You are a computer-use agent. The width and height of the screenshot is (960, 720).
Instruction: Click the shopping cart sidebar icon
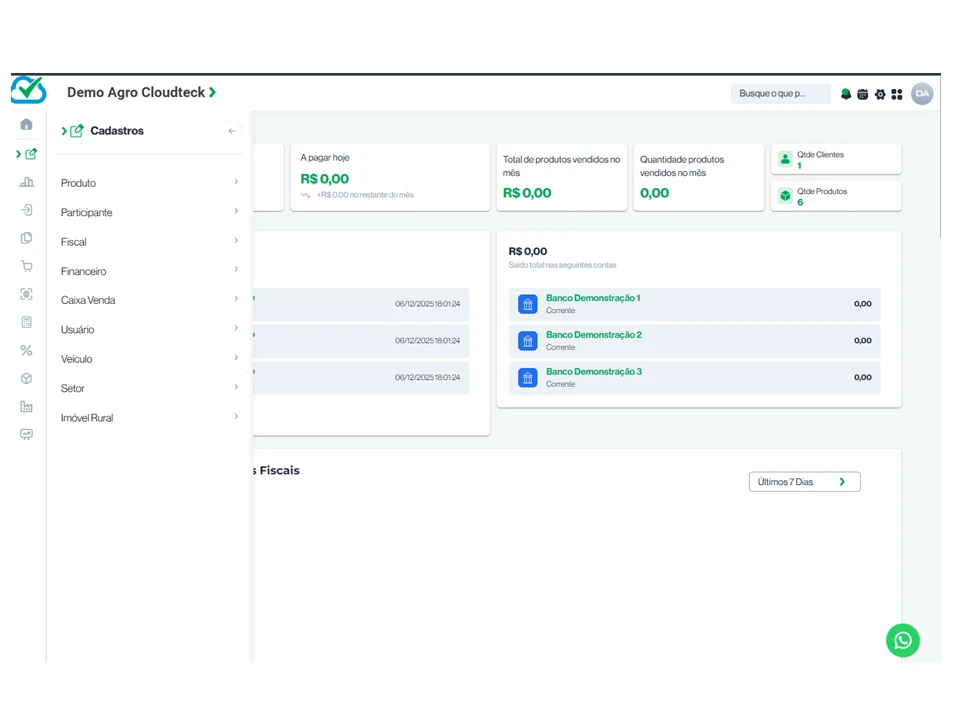tap(26, 266)
